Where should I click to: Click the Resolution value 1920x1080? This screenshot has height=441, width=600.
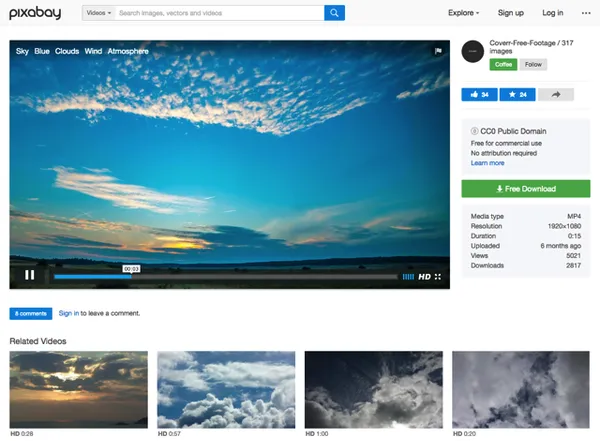tap(564, 226)
